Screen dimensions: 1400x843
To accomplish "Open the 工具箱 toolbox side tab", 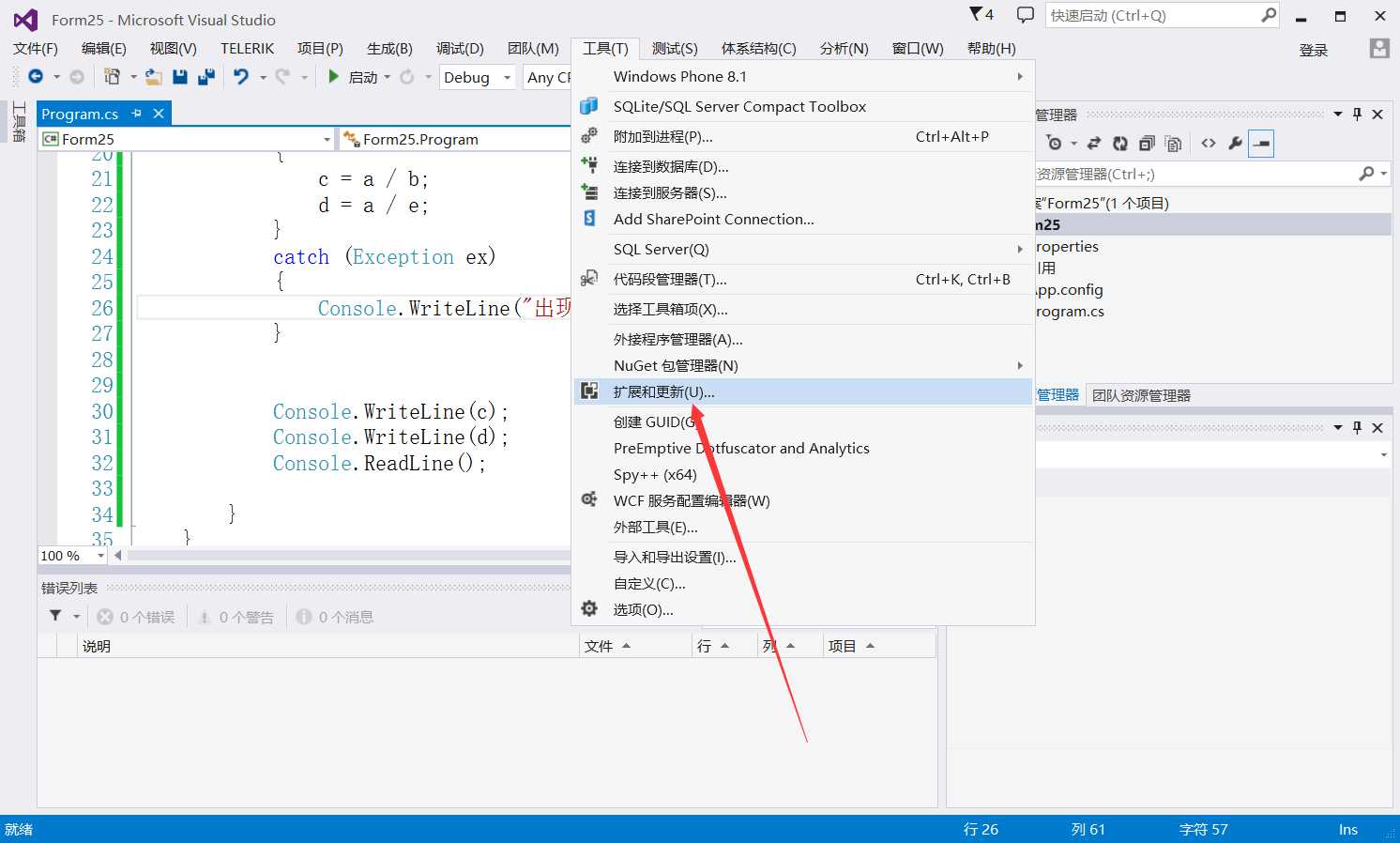I will (x=19, y=122).
